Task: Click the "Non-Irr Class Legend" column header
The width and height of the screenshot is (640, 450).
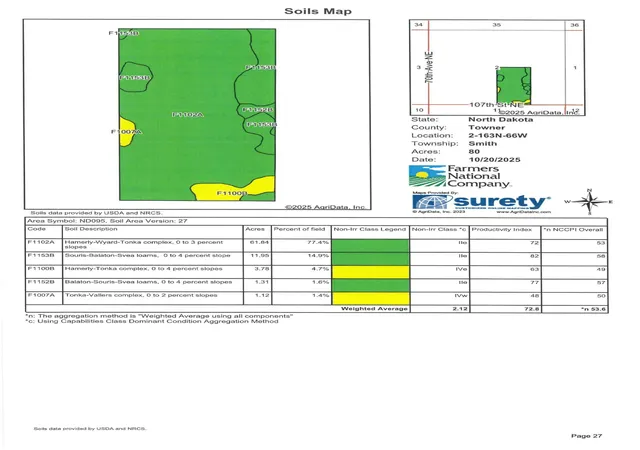Action: [x=369, y=229]
